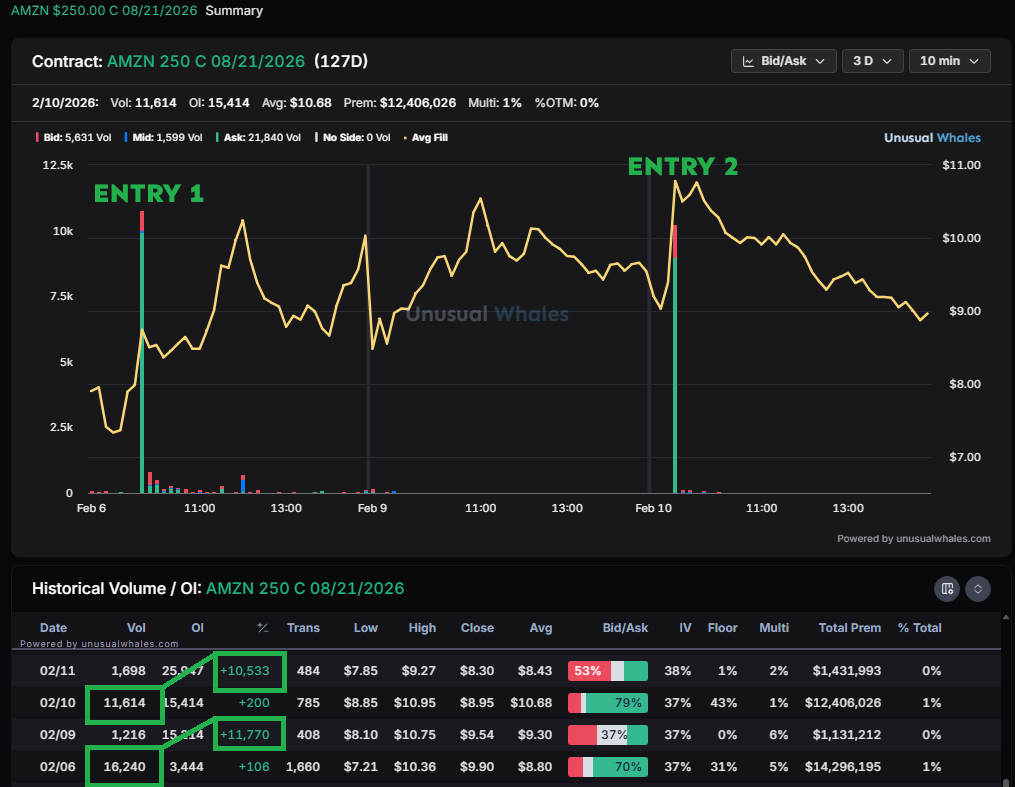
Task: Click the $12,406,026 total premium cell
Action: pos(843,703)
